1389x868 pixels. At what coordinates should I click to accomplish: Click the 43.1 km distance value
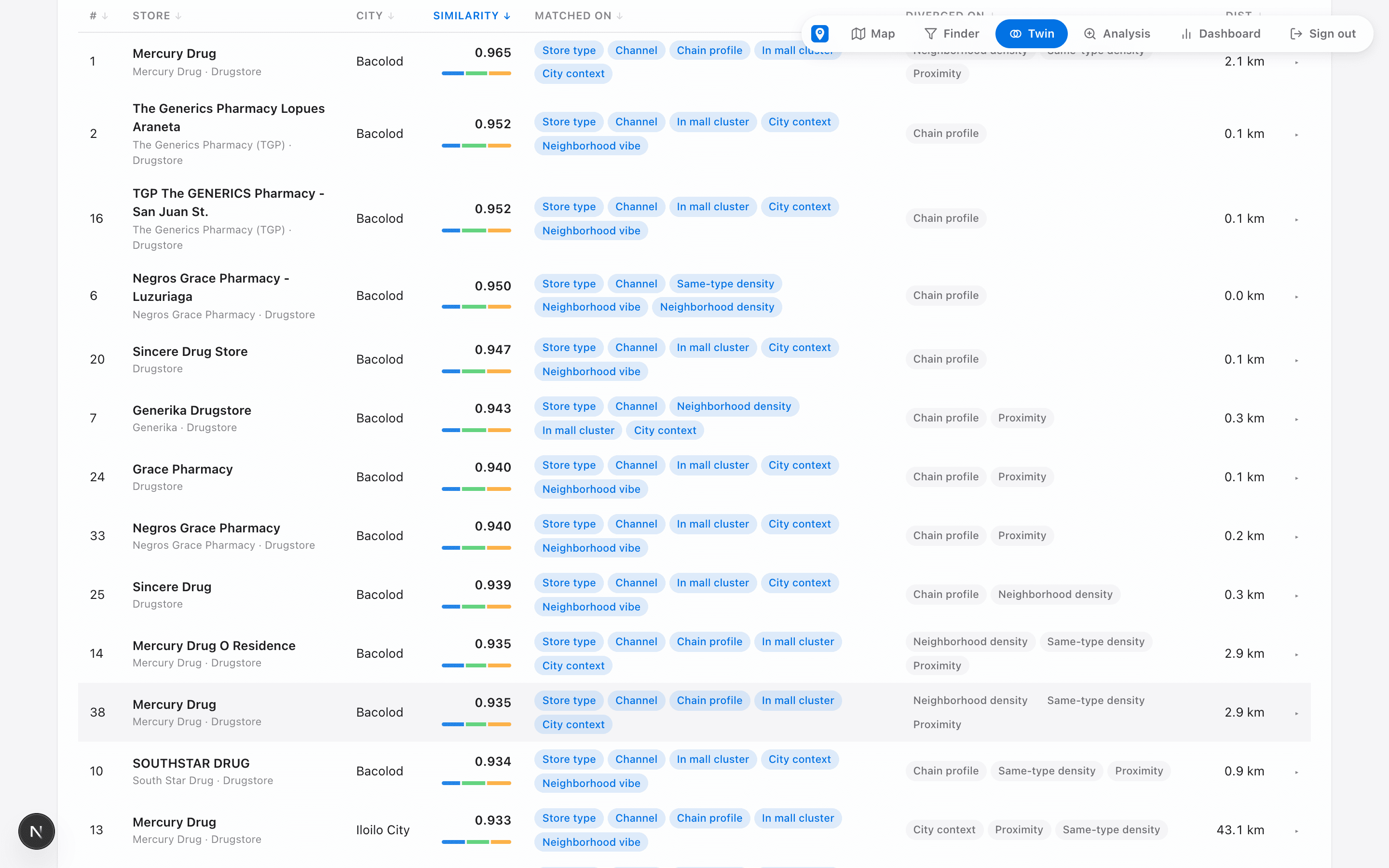[x=1240, y=830]
